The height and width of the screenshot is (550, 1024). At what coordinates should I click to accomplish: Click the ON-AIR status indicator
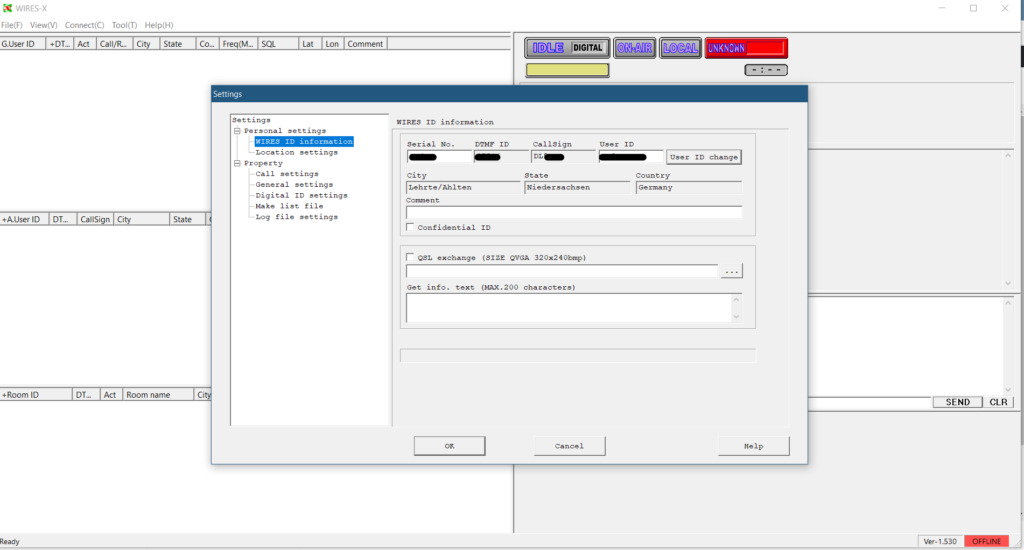[x=634, y=48]
